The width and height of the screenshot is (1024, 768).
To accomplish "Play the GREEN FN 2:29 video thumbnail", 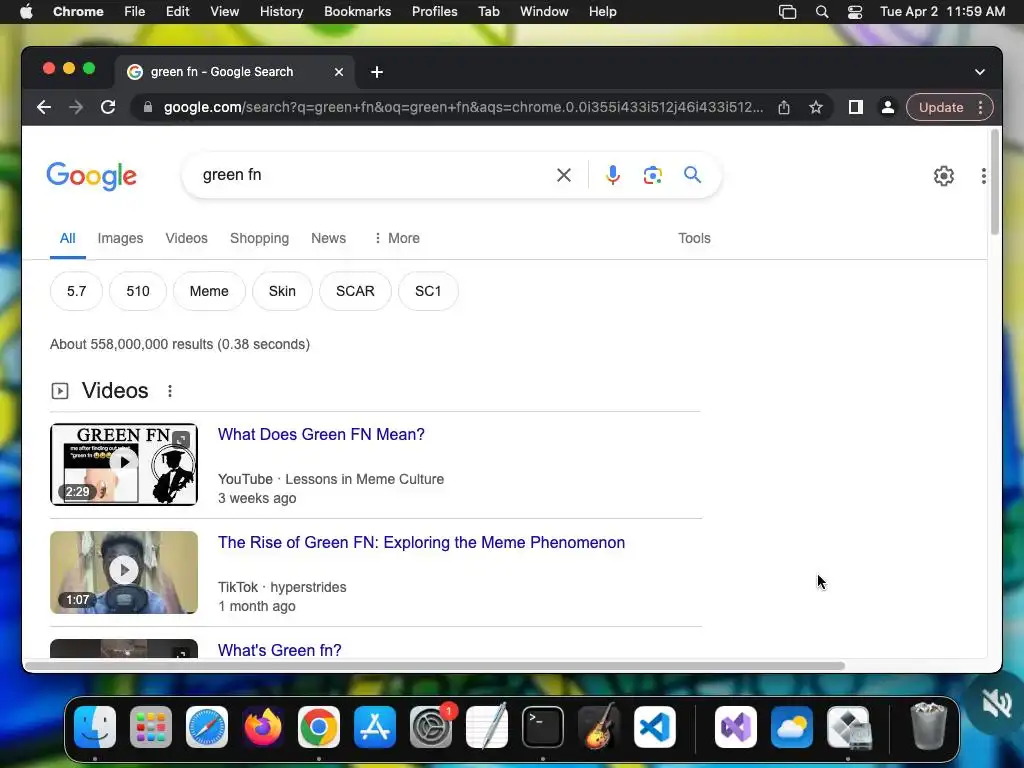I will tap(124, 464).
